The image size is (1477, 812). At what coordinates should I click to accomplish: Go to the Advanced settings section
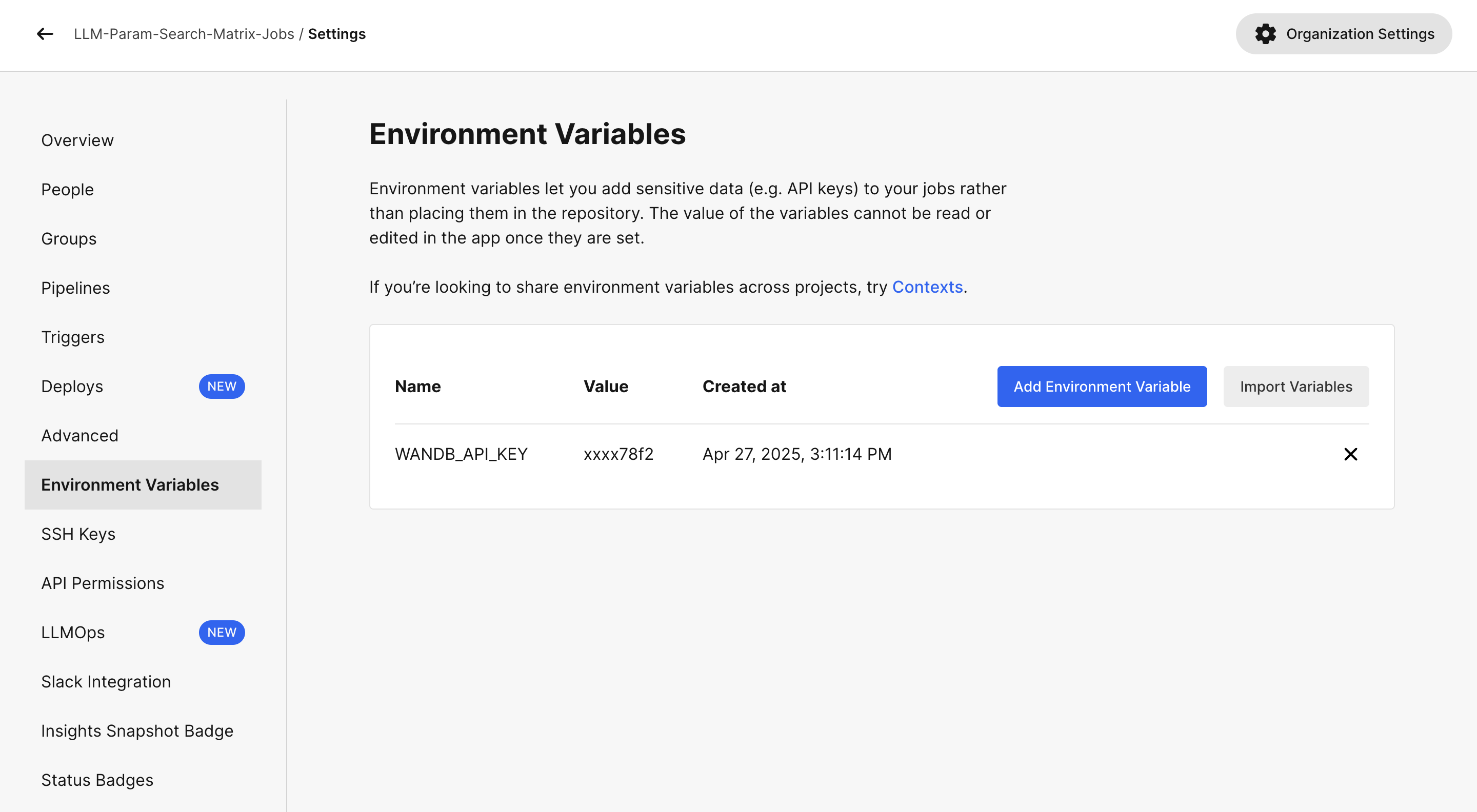79,436
